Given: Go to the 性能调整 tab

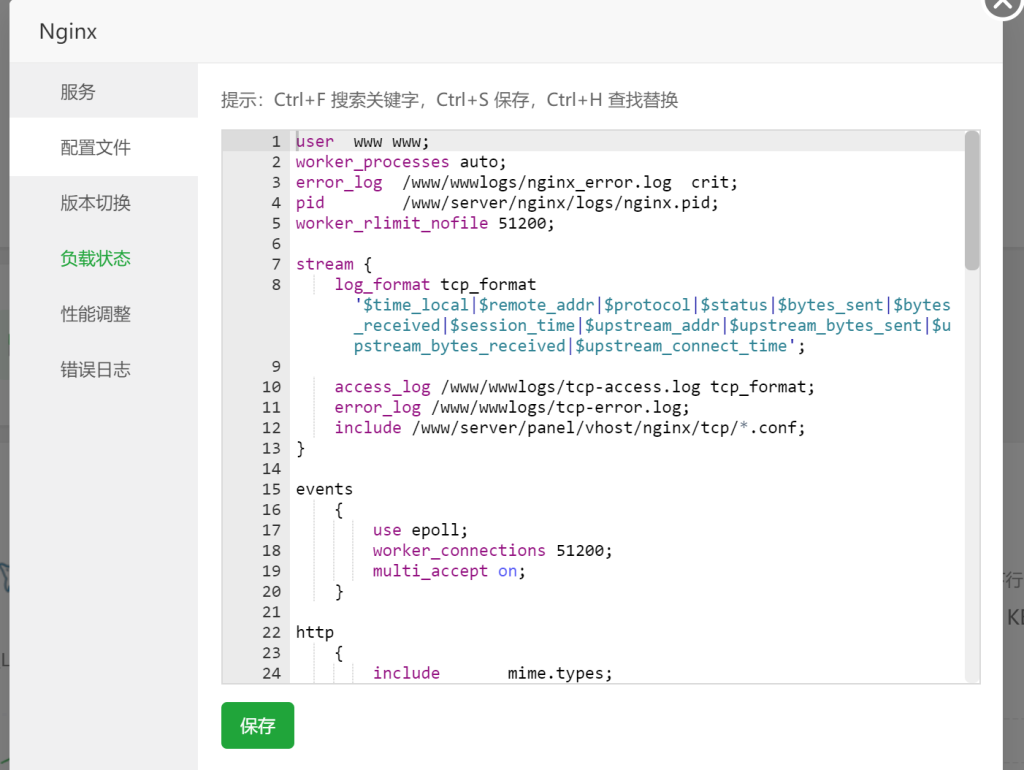Looking at the screenshot, I should tap(104, 314).
